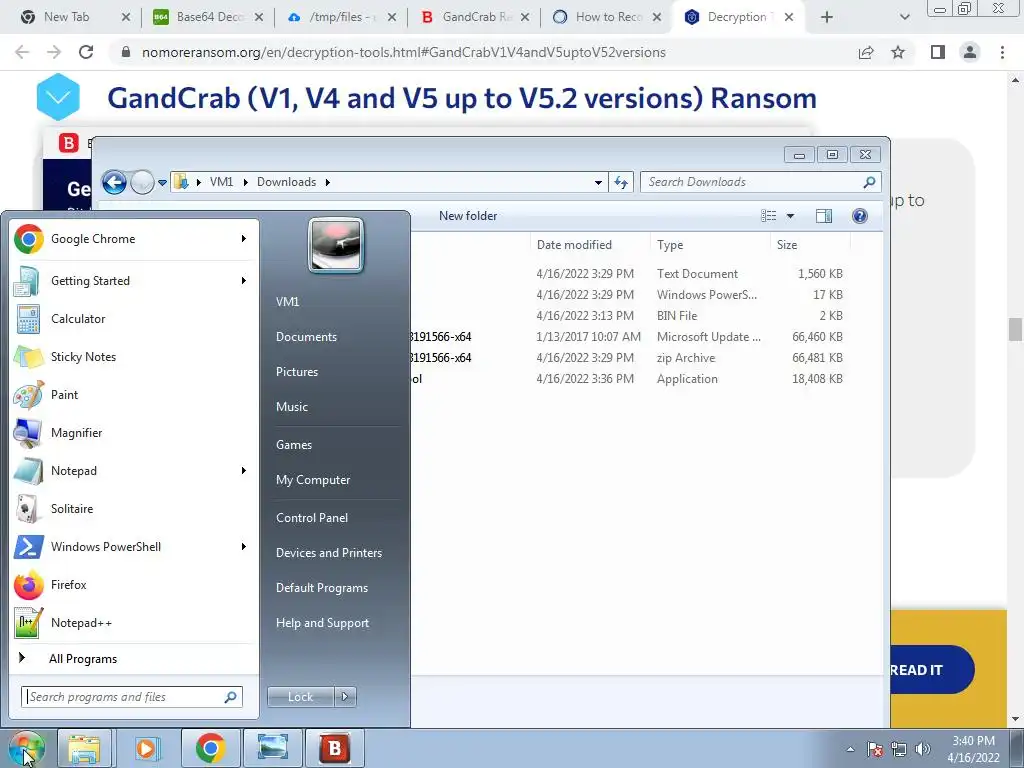Expand Getting Started submenu arrow
The image size is (1024, 768).
coord(244,281)
